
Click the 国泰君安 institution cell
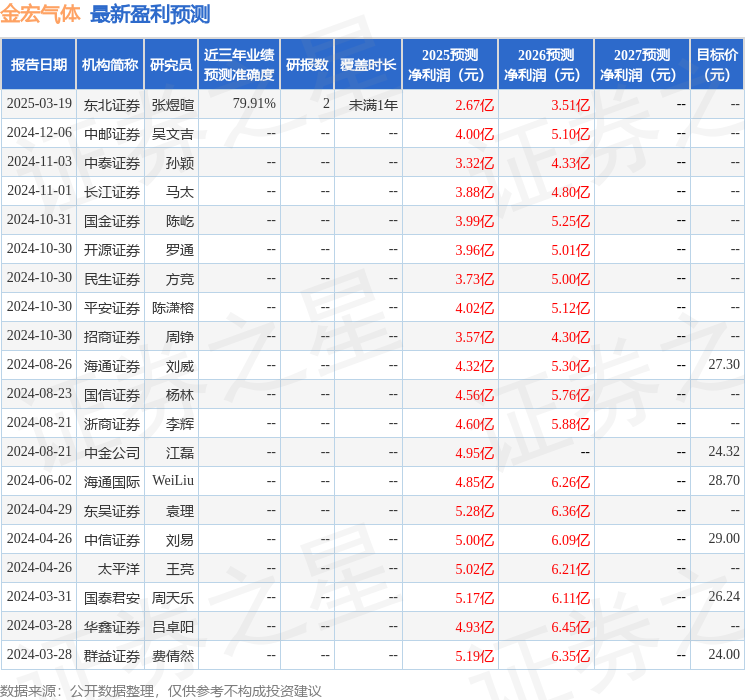click(112, 598)
